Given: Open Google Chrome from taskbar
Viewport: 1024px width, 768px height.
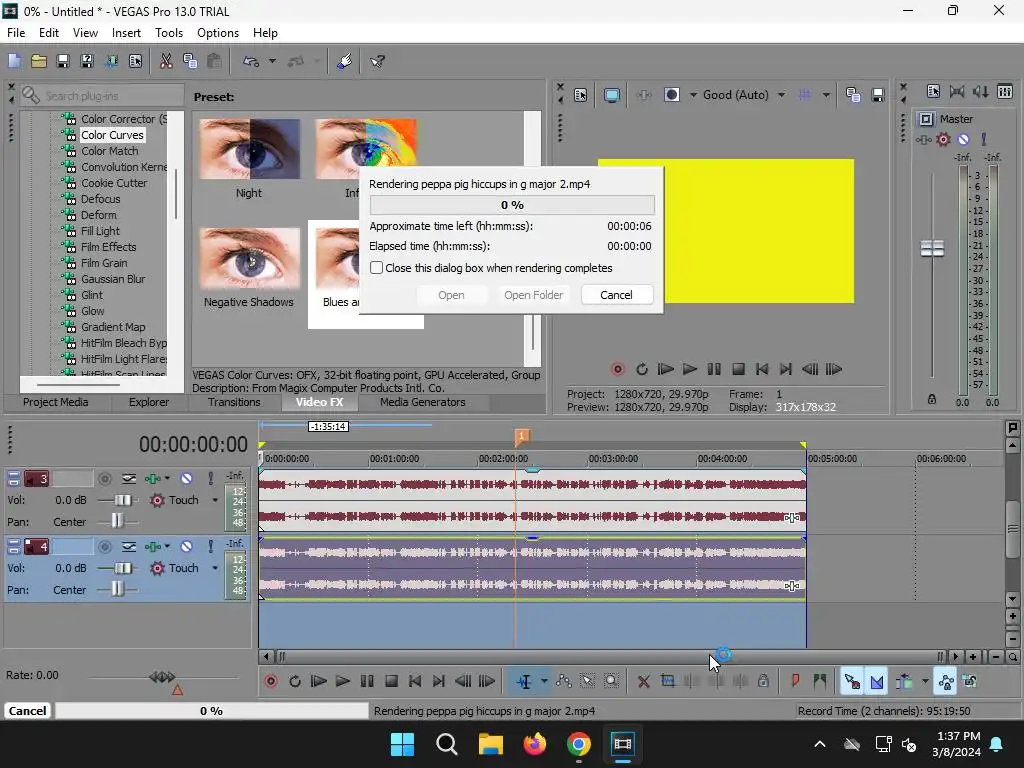Looking at the screenshot, I should (x=579, y=744).
